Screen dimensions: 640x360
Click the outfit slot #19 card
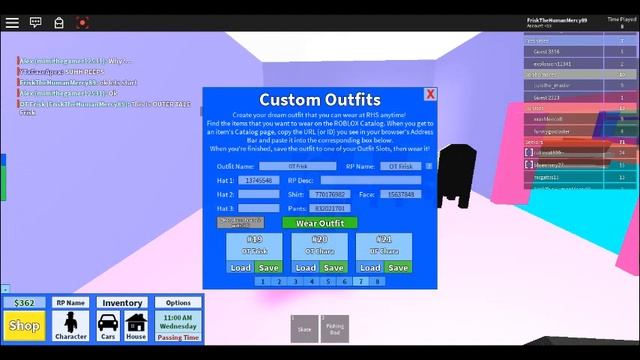click(254, 247)
